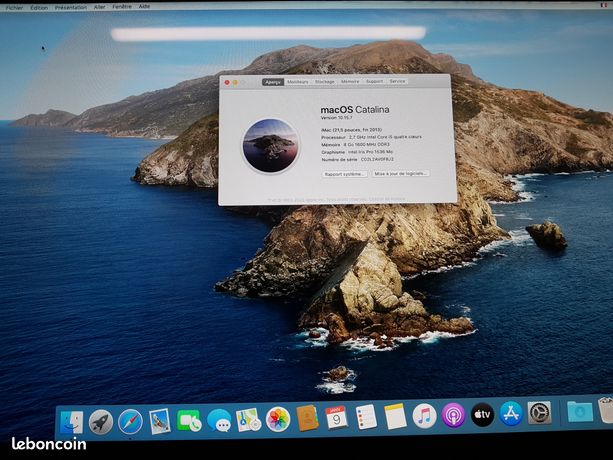Open Messages from the Dock
Image resolution: width=613 pixels, height=460 pixels.
219,421
